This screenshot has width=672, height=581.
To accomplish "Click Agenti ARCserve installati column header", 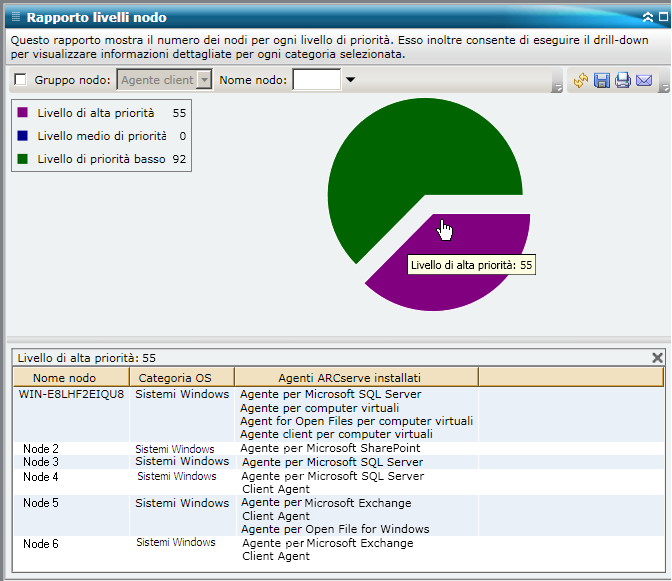I will point(349,378).
